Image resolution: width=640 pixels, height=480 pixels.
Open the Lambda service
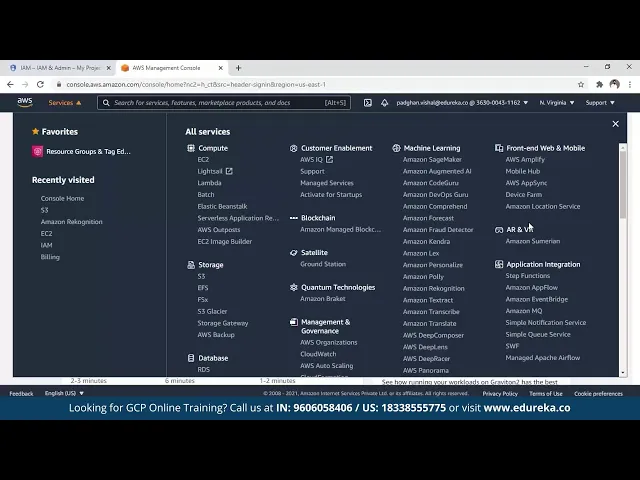(209, 183)
